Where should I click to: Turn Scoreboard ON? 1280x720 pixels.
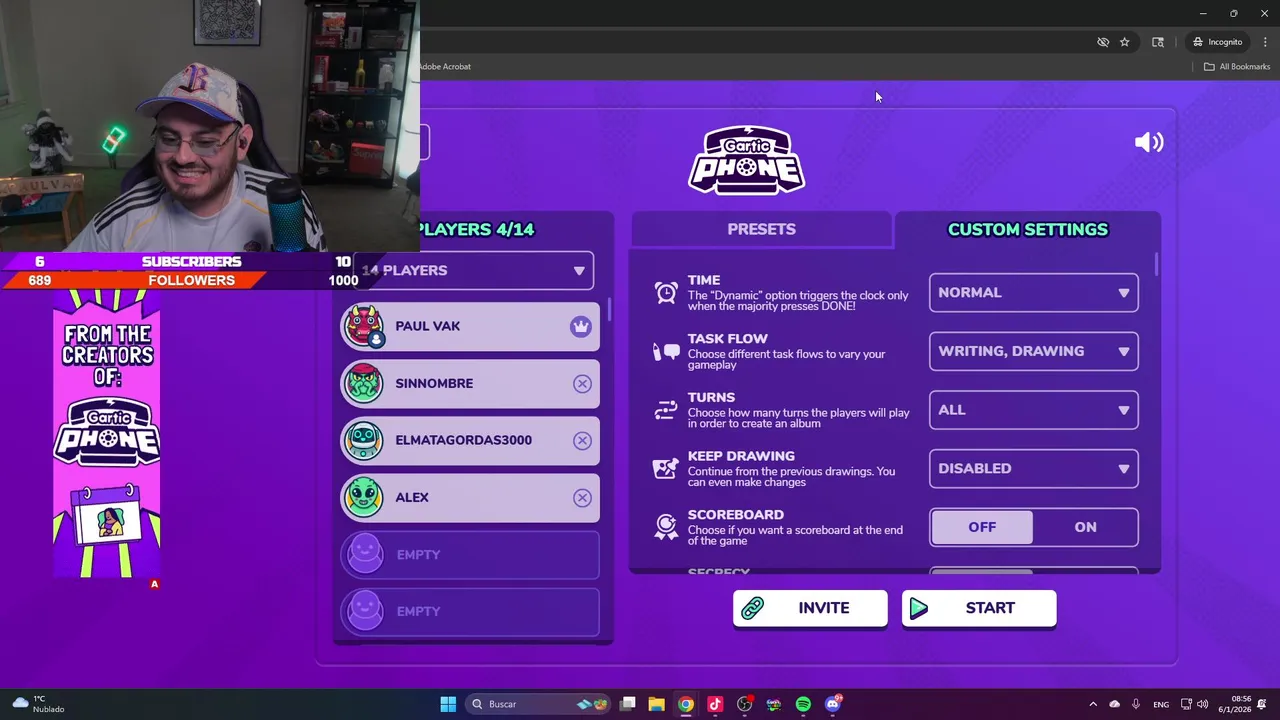tap(1085, 527)
